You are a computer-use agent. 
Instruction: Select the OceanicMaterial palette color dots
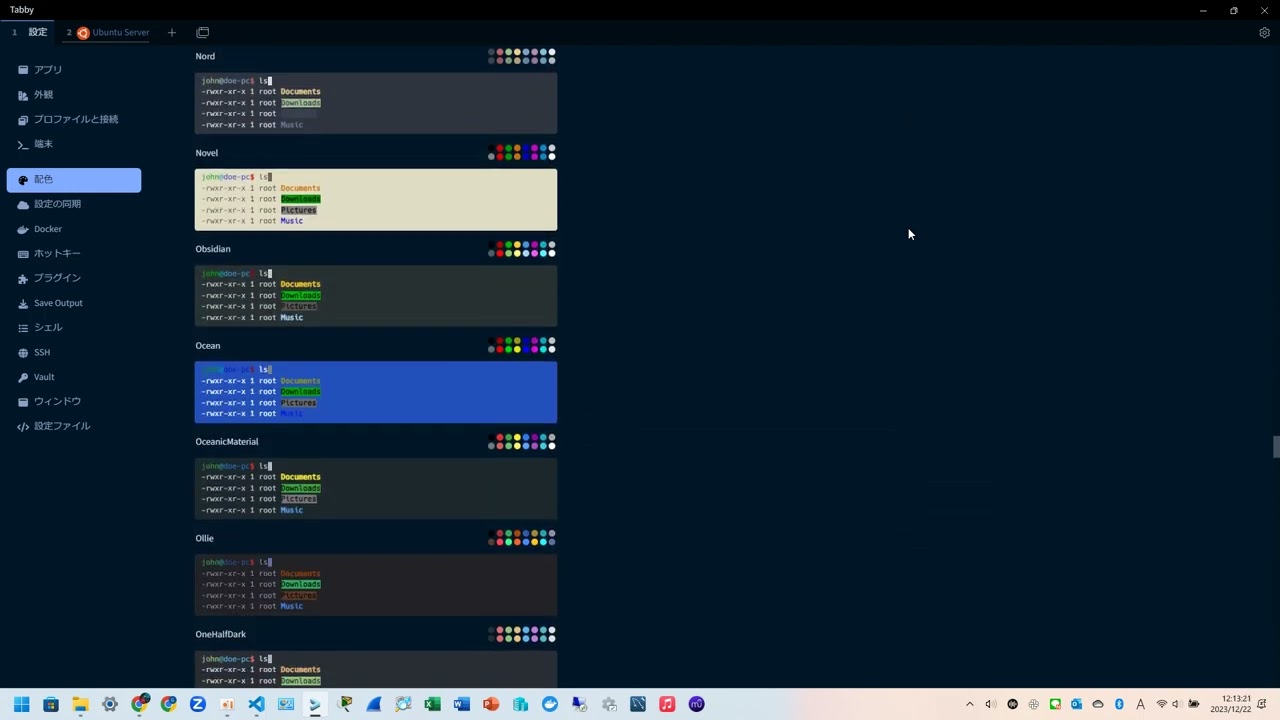pos(522,441)
